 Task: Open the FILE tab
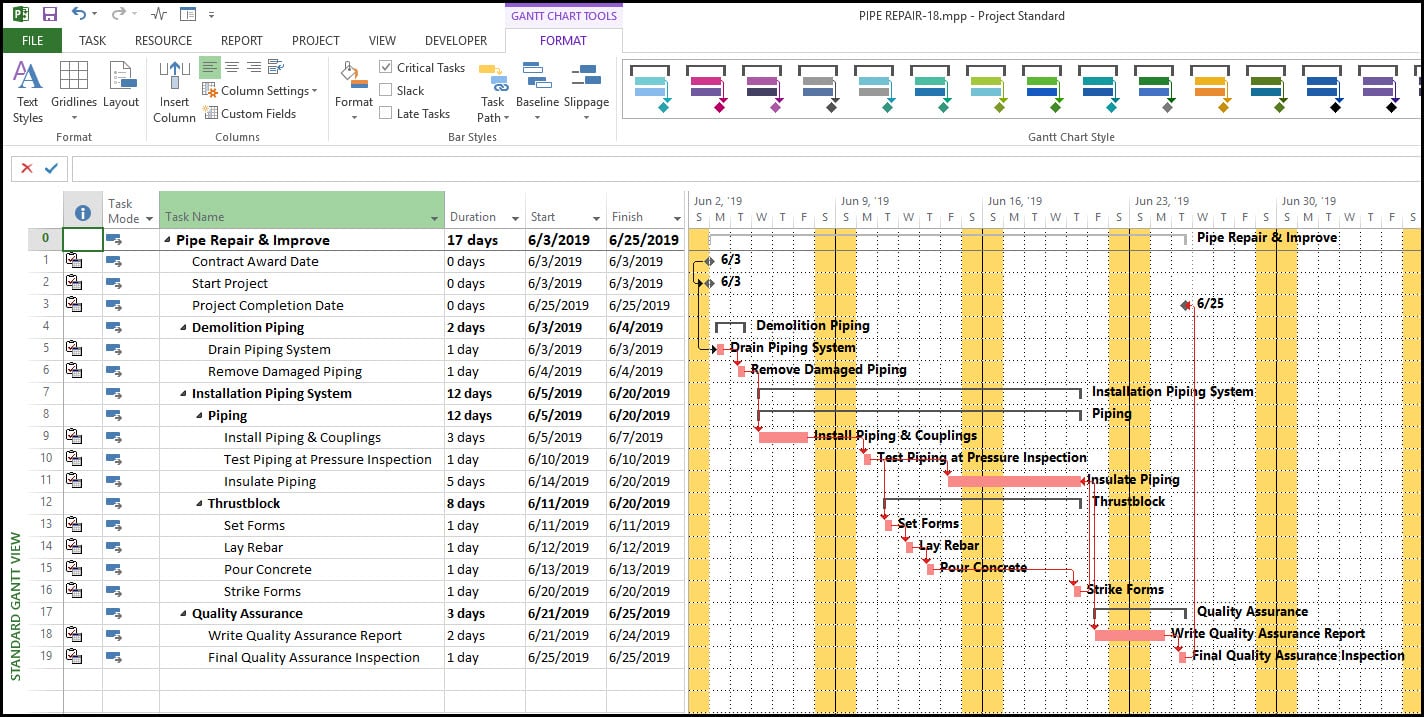click(32, 41)
